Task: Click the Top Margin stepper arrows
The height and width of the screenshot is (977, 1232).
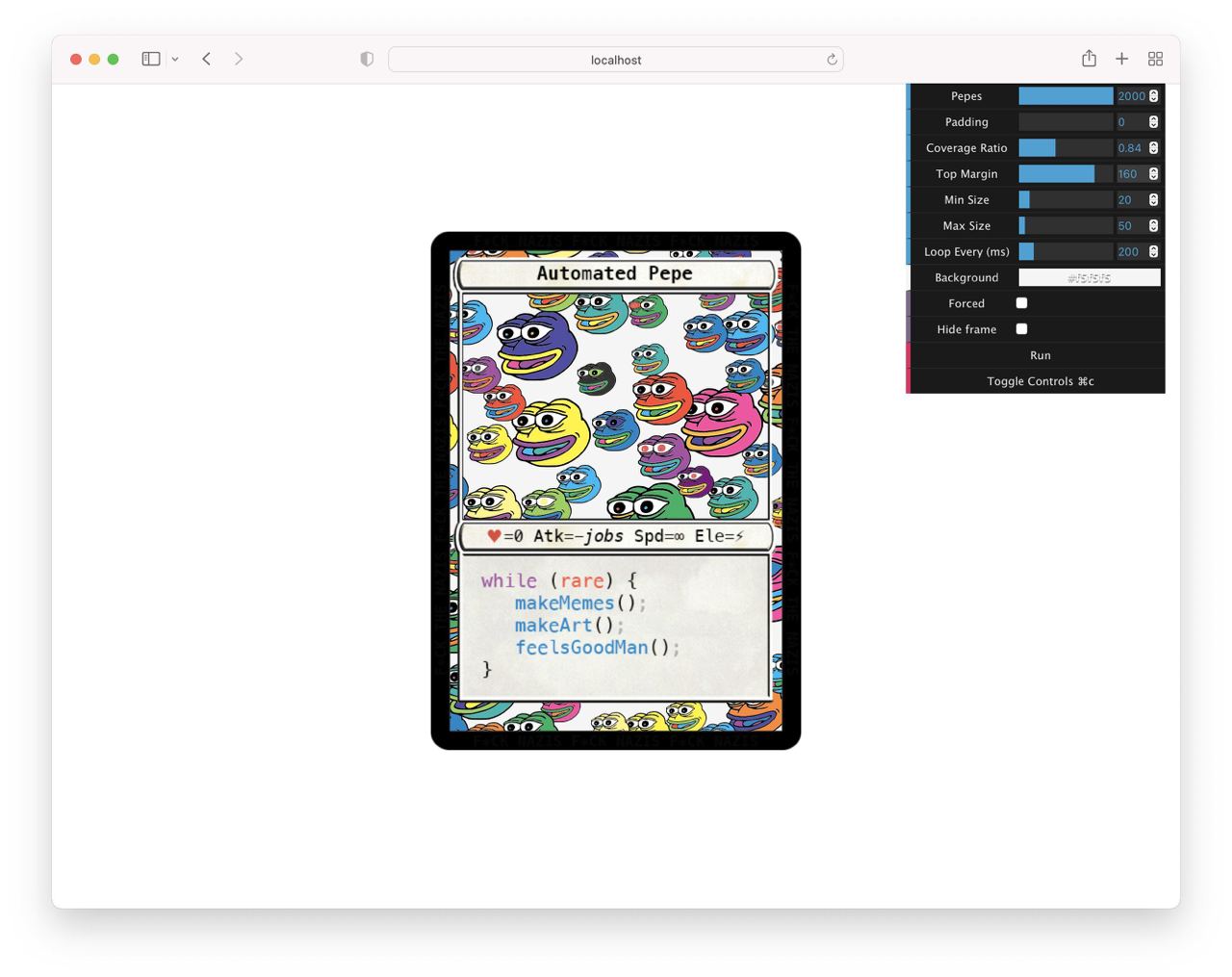Action: [1153, 174]
